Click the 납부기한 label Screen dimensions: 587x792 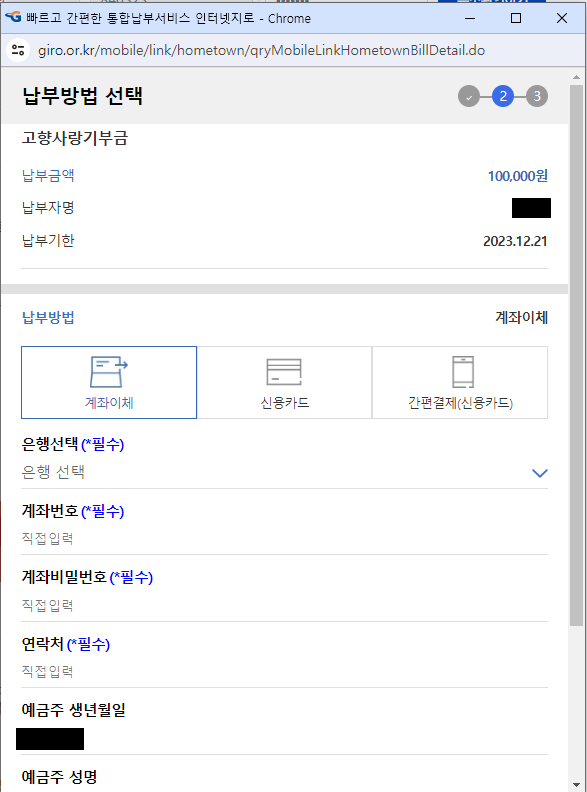48,240
